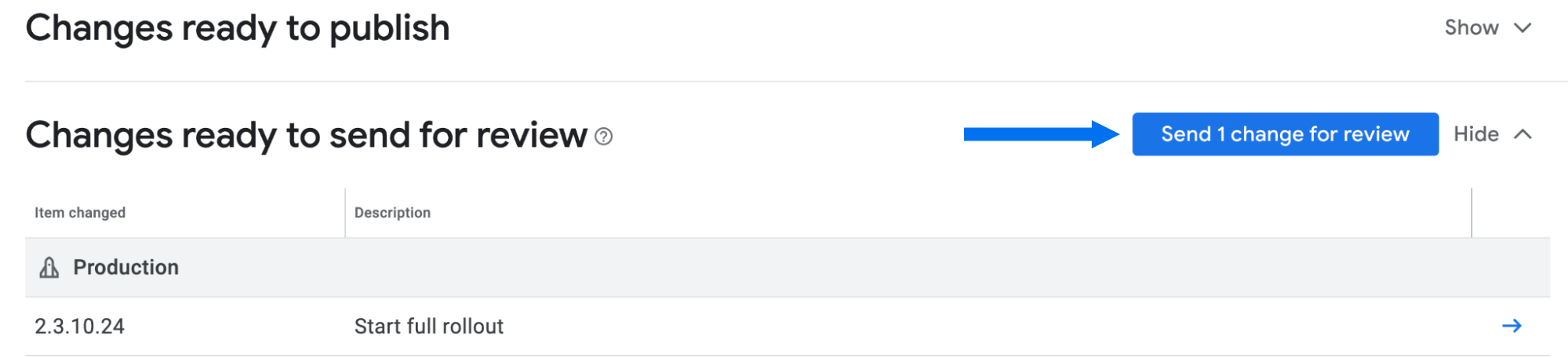Click the Item changed column header
The image size is (1568, 358).
point(80,213)
